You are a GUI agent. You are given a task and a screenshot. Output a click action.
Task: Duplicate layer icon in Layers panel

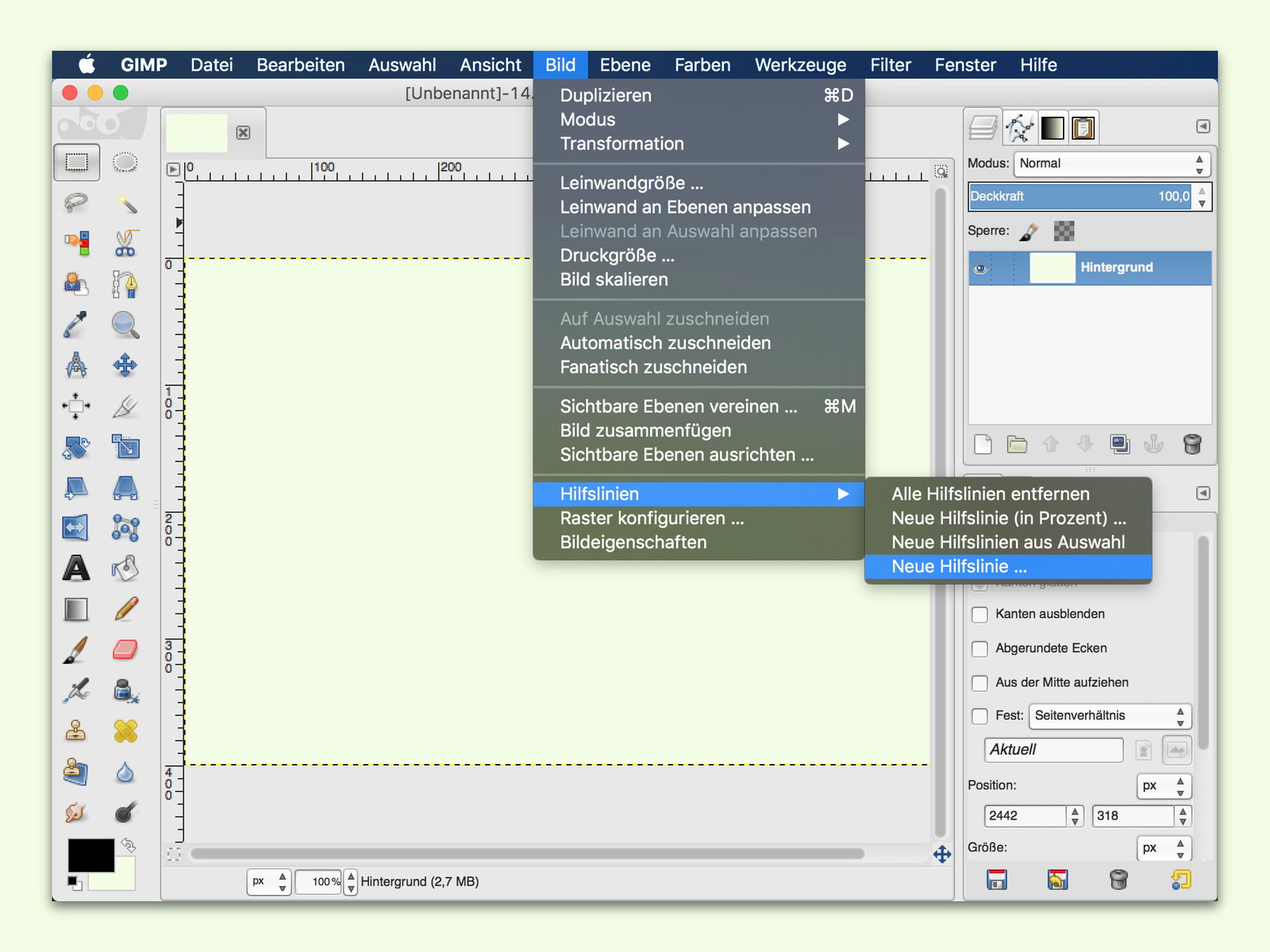tap(1120, 444)
